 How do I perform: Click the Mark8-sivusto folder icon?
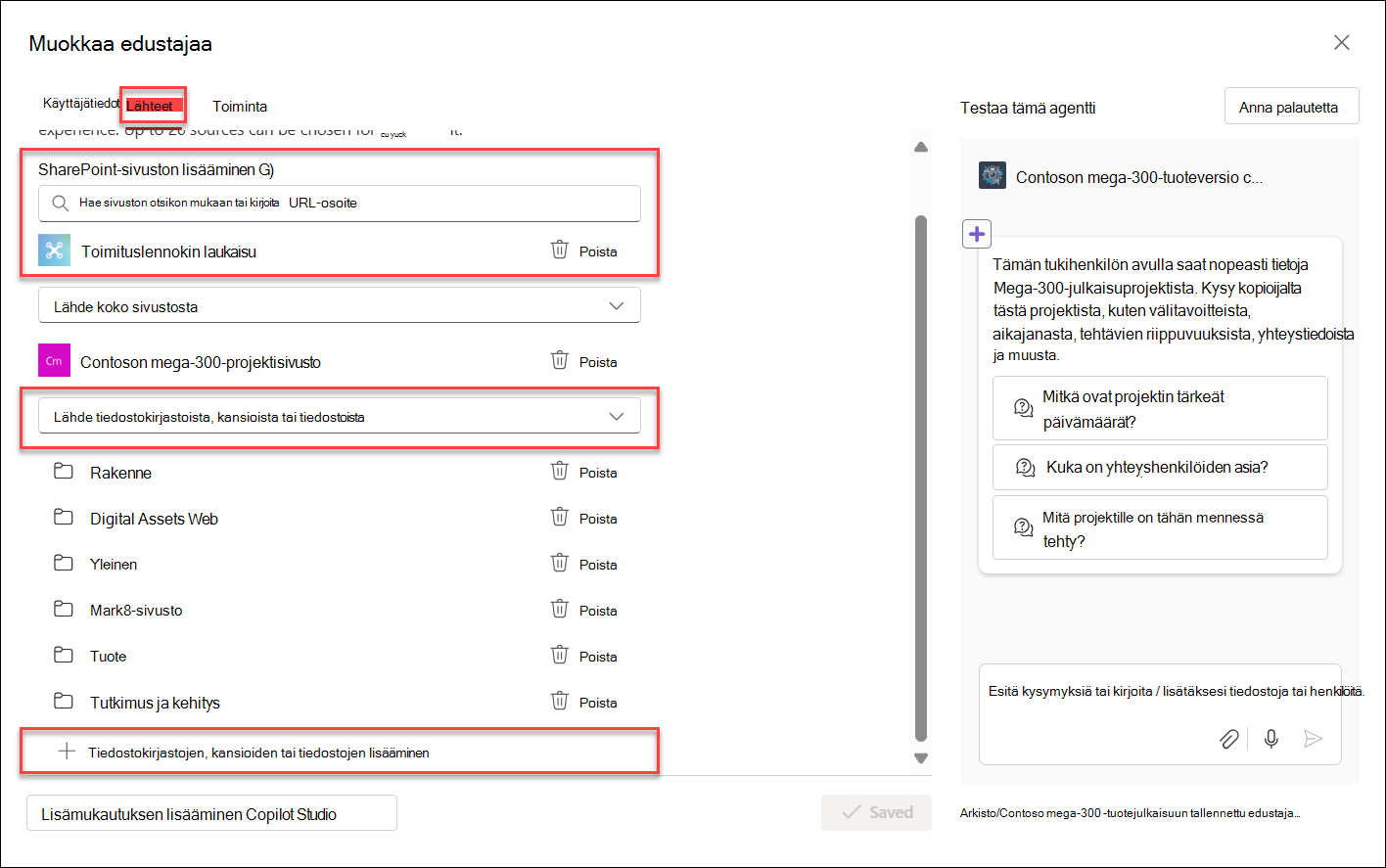click(64, 610)
